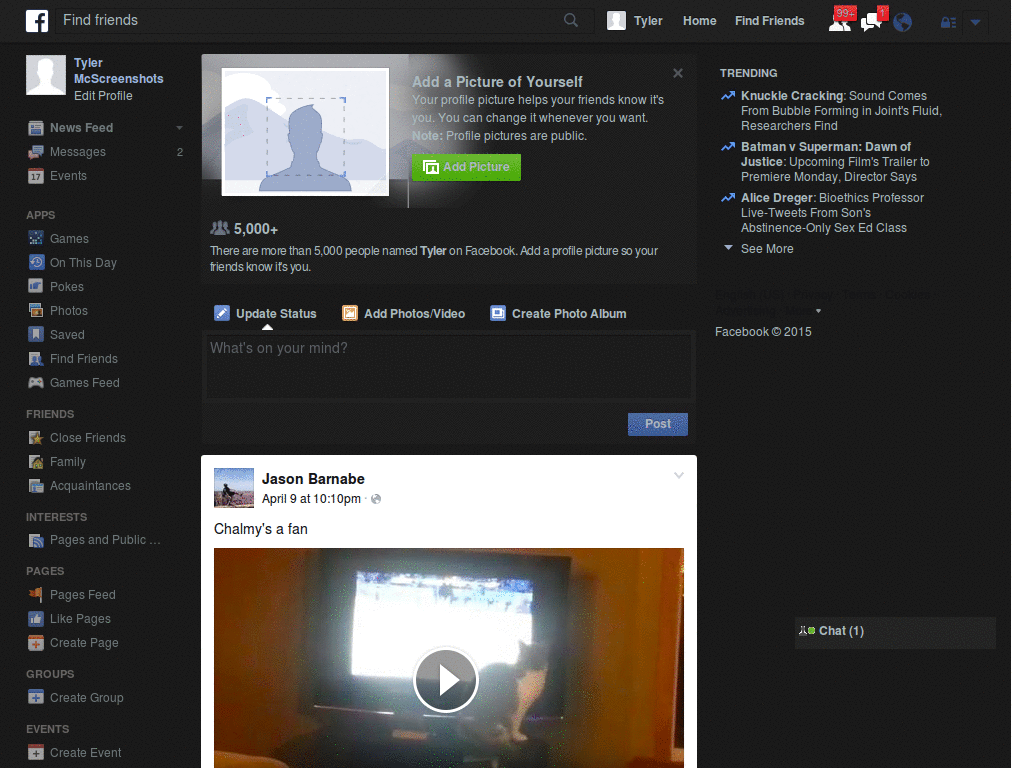Click Pages and Public icon under Interests

tap(36, 540)
